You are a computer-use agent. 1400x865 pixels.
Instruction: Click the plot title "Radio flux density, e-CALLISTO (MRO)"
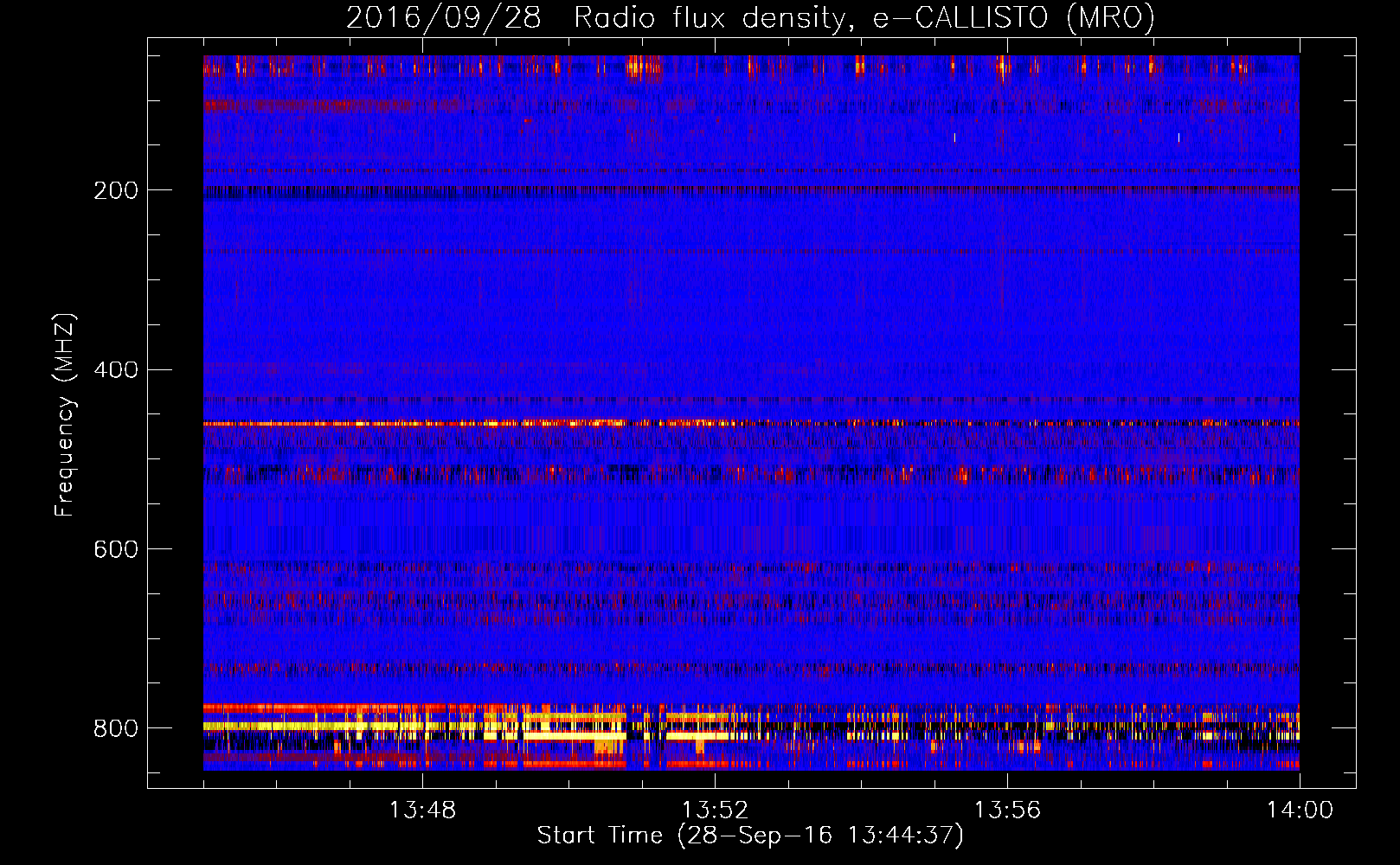point(864,18)
